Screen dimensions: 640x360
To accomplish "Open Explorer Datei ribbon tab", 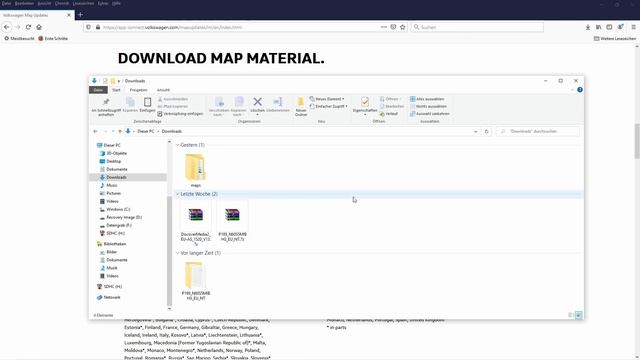I will [98, 90].
